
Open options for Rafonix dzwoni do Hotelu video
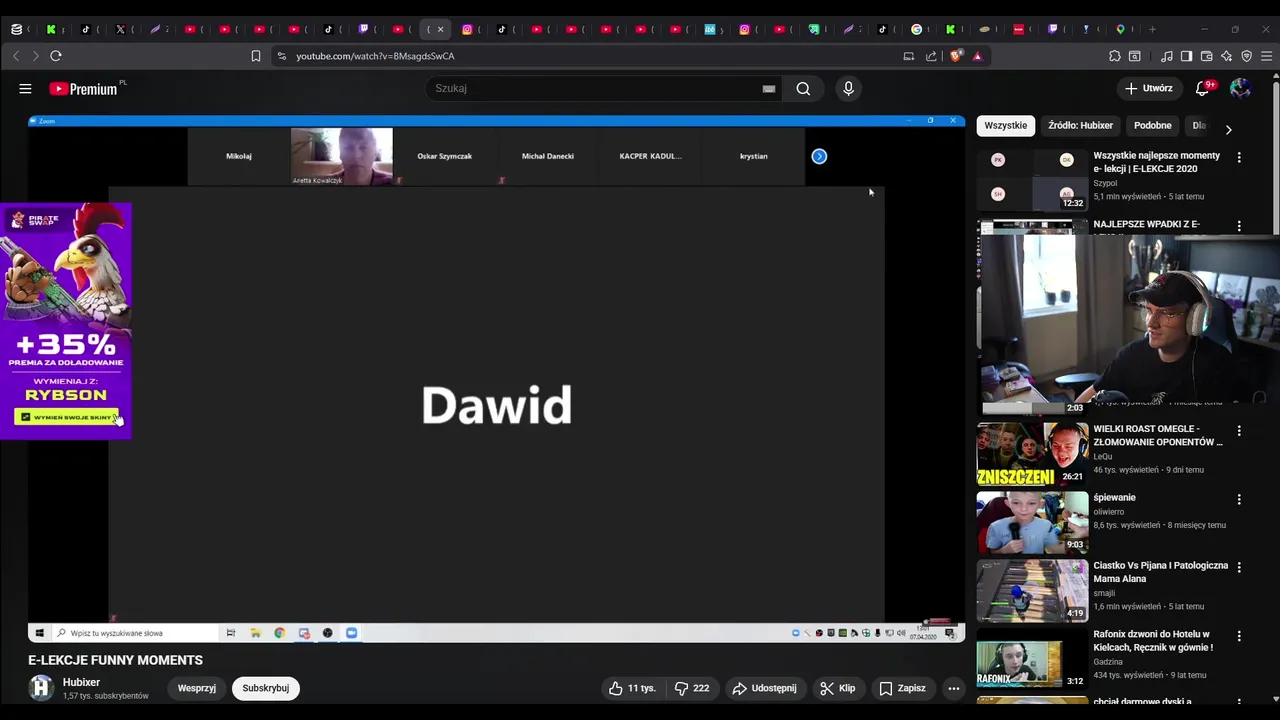(x=1239, y=636)
